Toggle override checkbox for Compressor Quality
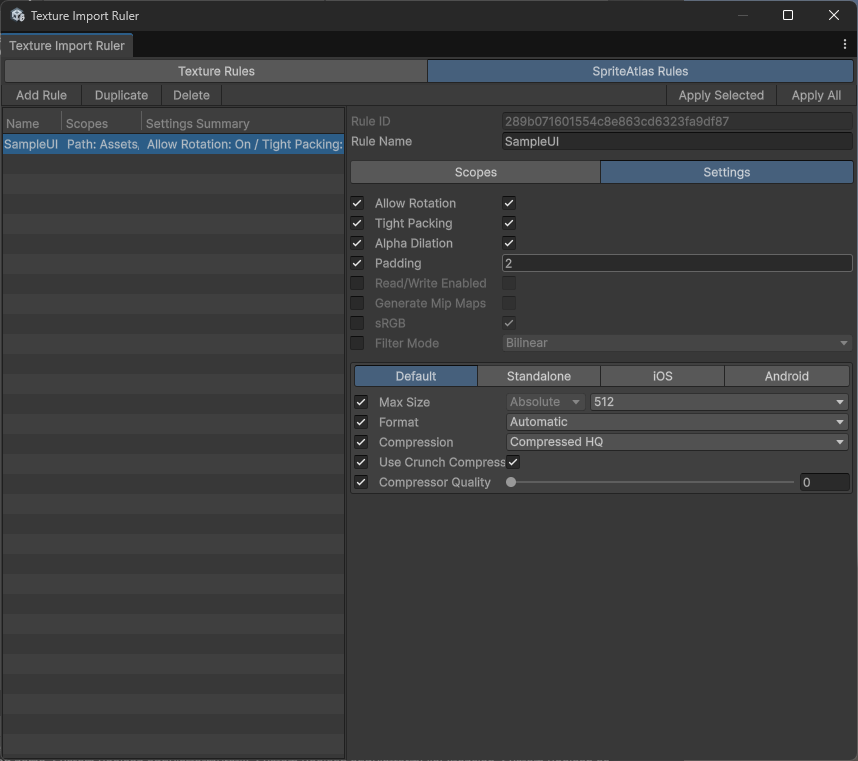 tap(361, 482)
